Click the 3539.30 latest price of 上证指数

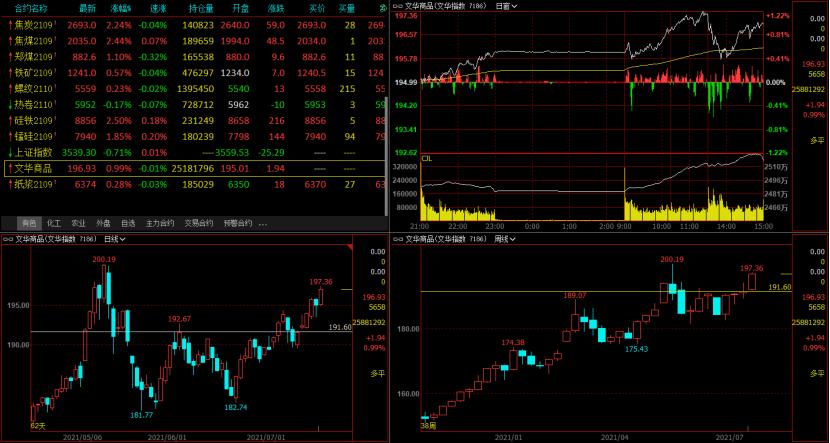79,152
